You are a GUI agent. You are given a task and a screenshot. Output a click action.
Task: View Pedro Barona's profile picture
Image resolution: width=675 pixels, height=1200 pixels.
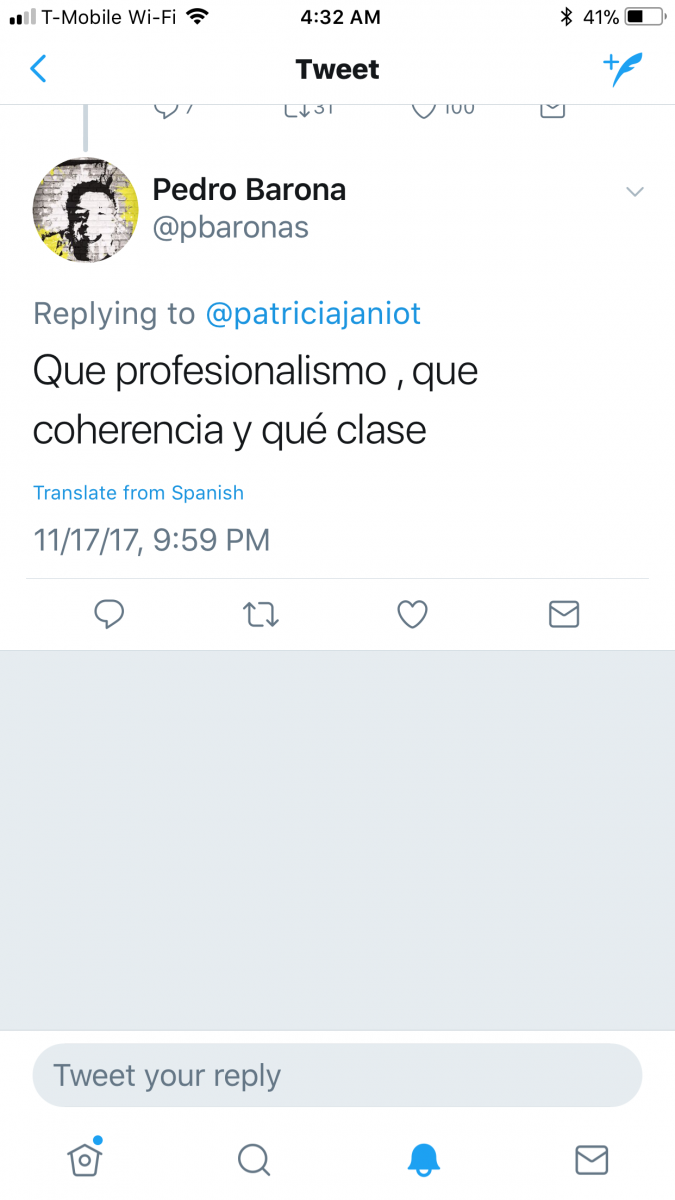[x=86, y=208]
